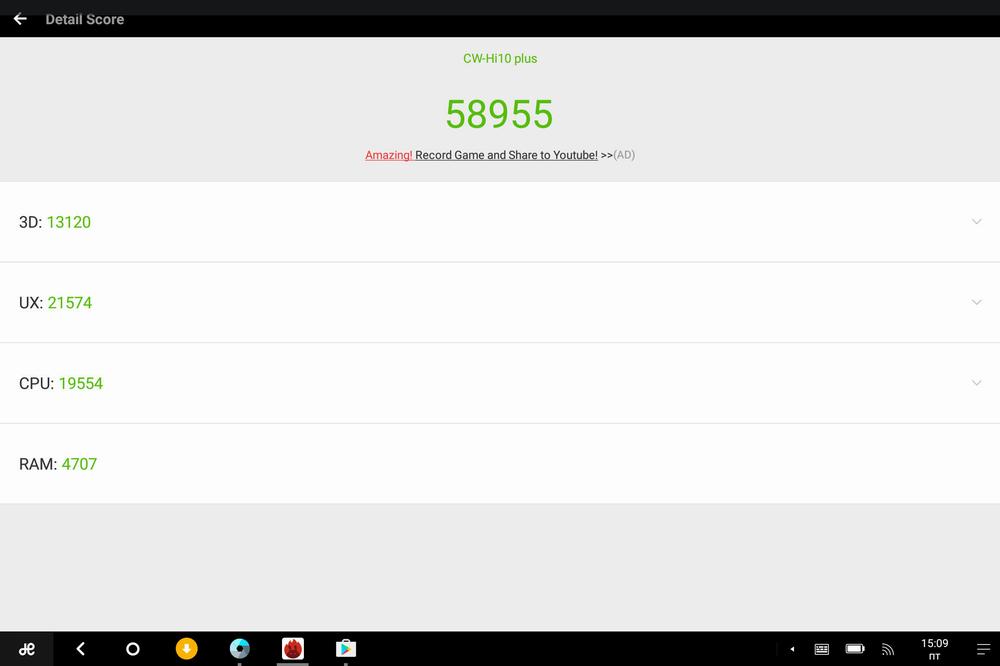
Task: Open the Wi-Fi network tray icon
Action: 888,649
